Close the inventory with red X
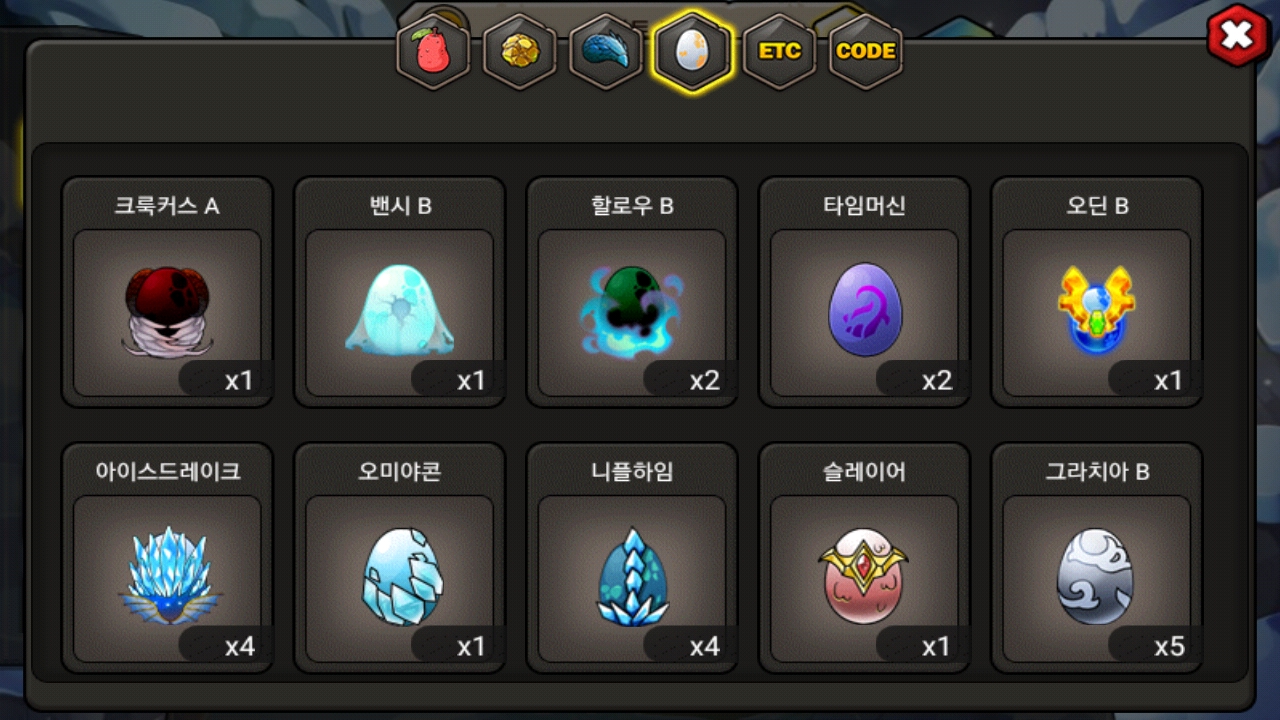This screenshot has width=1280, height=720. 1238,36
